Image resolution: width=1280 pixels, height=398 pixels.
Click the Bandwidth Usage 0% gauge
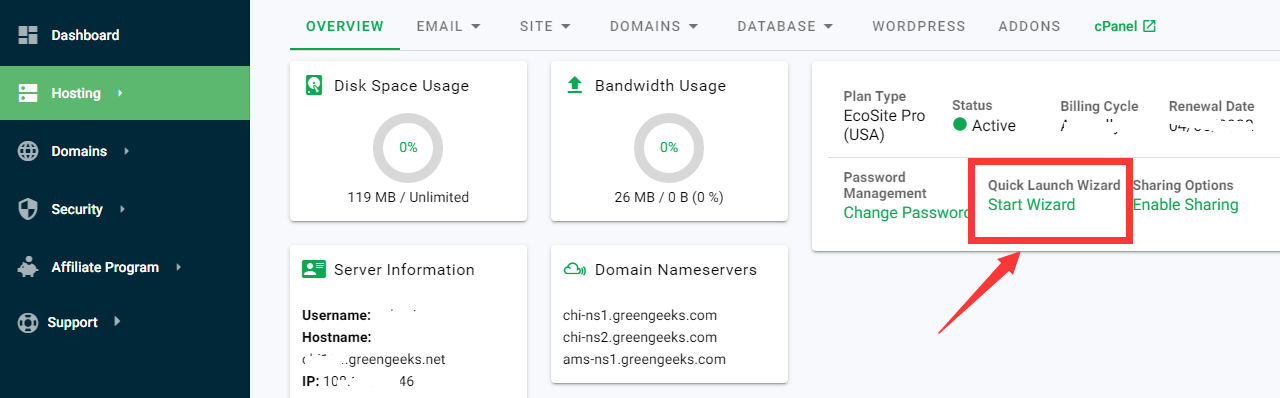[x=669, y=147]
